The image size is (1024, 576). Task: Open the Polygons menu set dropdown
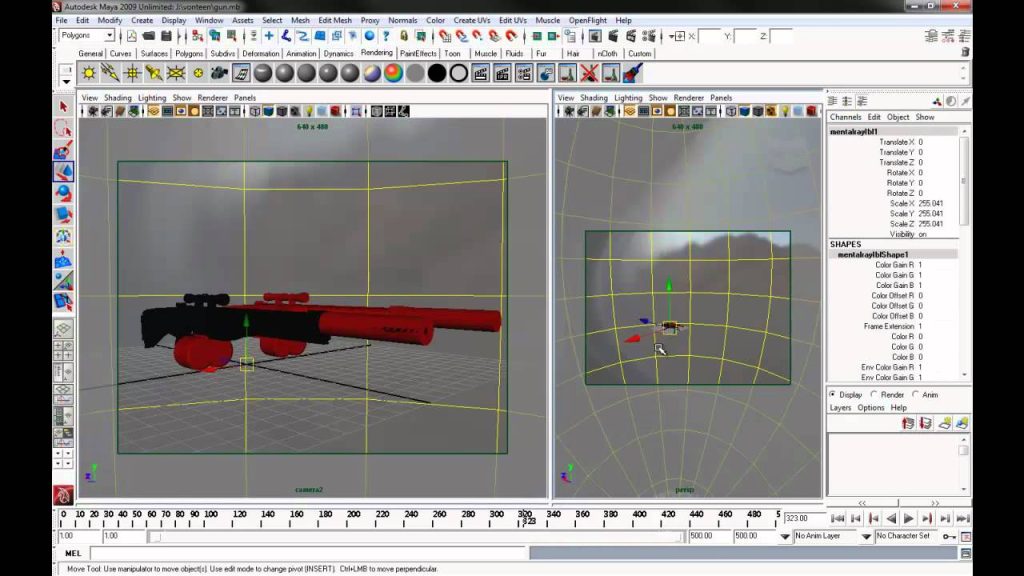[x=87, y=35]
